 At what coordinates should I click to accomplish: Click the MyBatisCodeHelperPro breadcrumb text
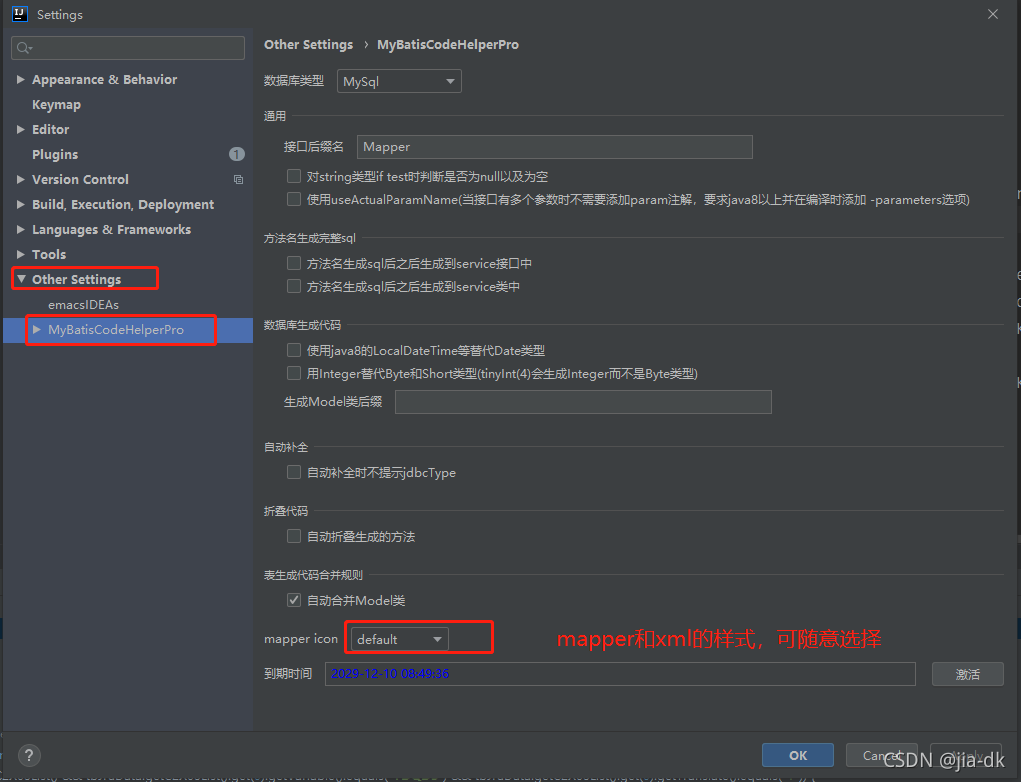(448, 44)
